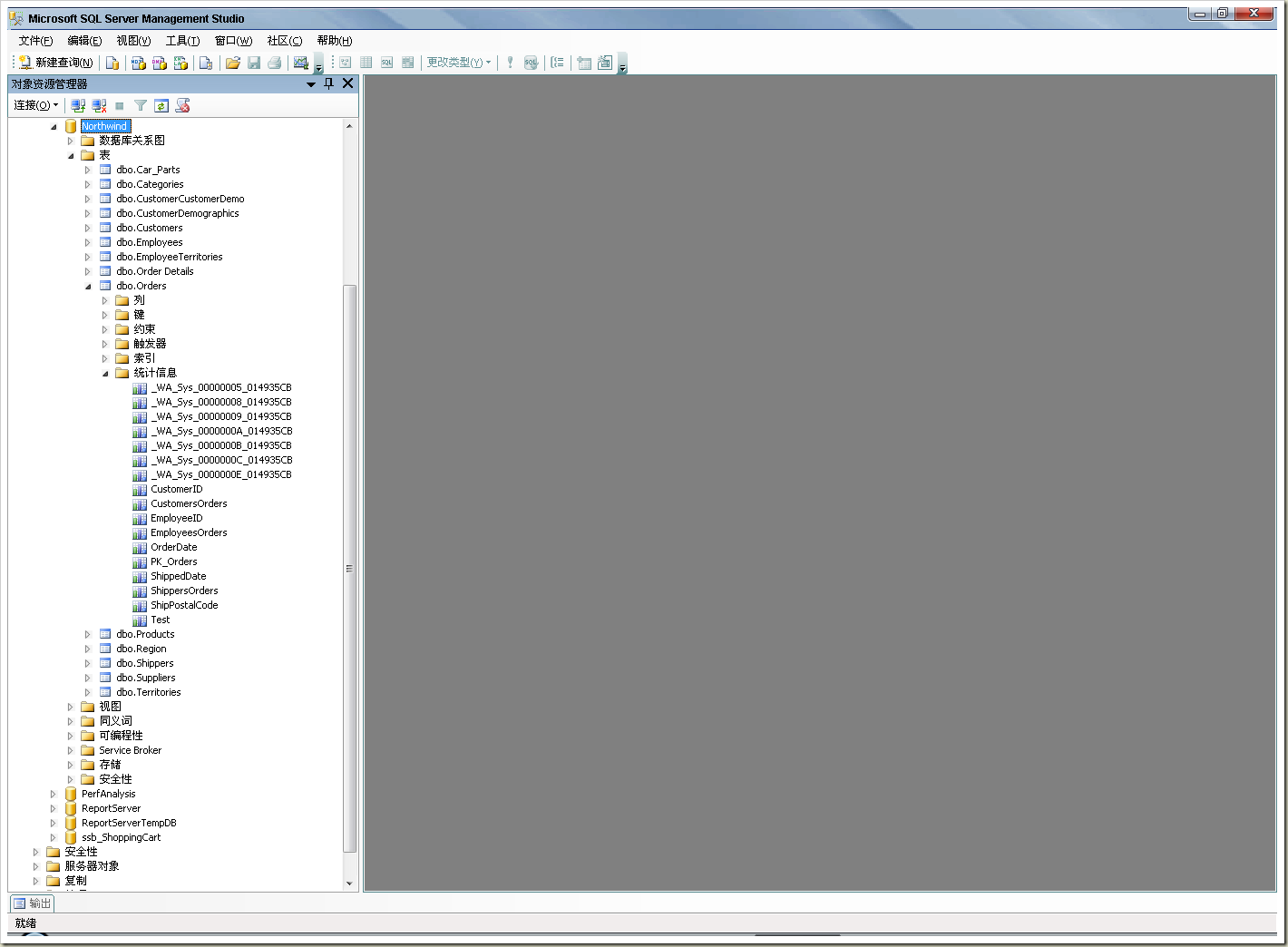Select the Service Broker folder
Viewport: 1288px width, 947px height.
point(130,750)
